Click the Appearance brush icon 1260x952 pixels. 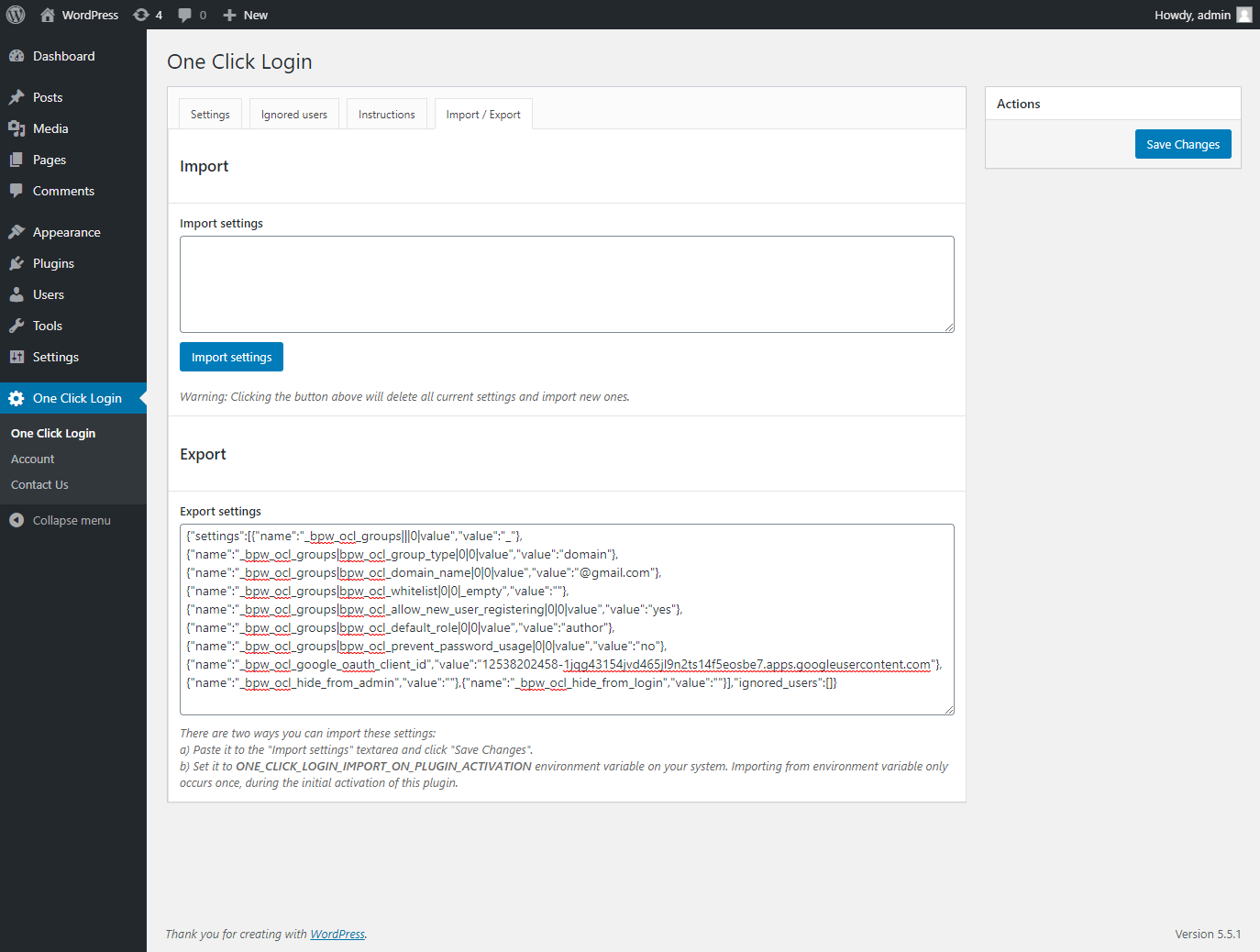pyautogui.click(x=17, y=232)
